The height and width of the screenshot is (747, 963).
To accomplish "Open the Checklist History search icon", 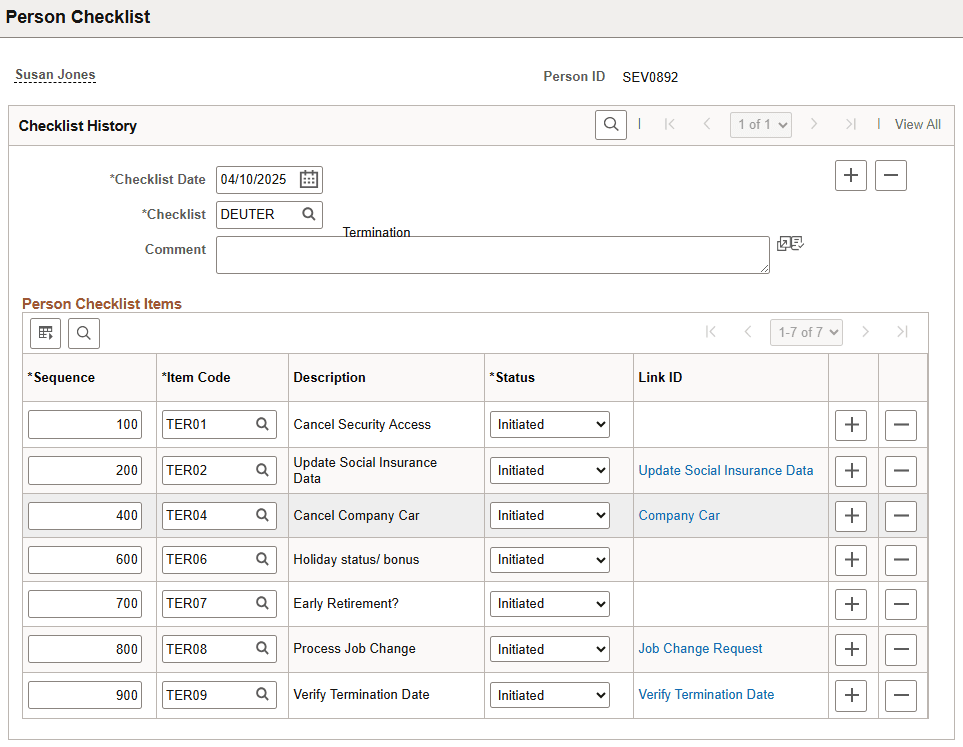I will (610, 124).
